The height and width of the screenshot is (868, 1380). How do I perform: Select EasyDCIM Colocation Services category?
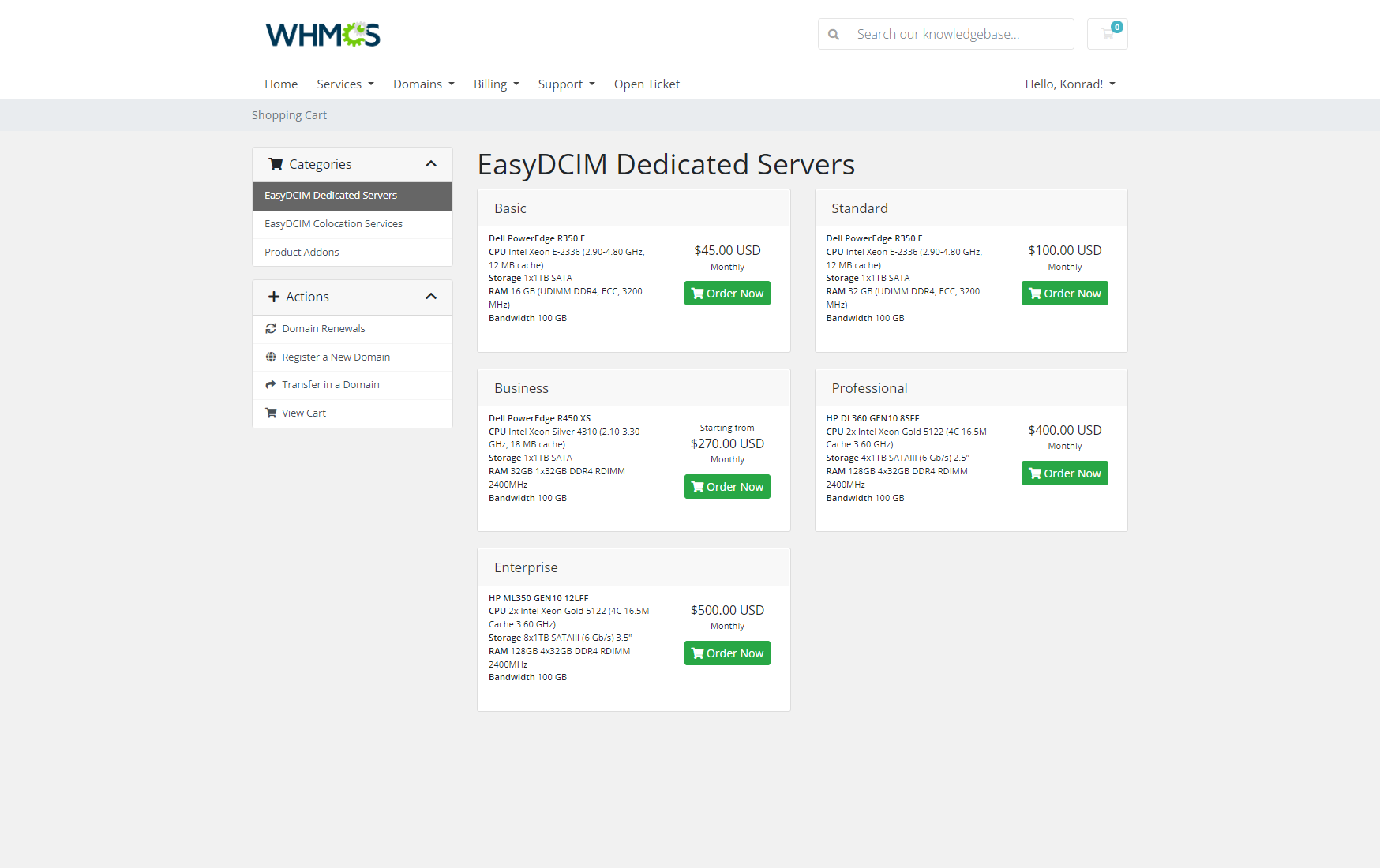pyautogui.click(x=352, y=224)
